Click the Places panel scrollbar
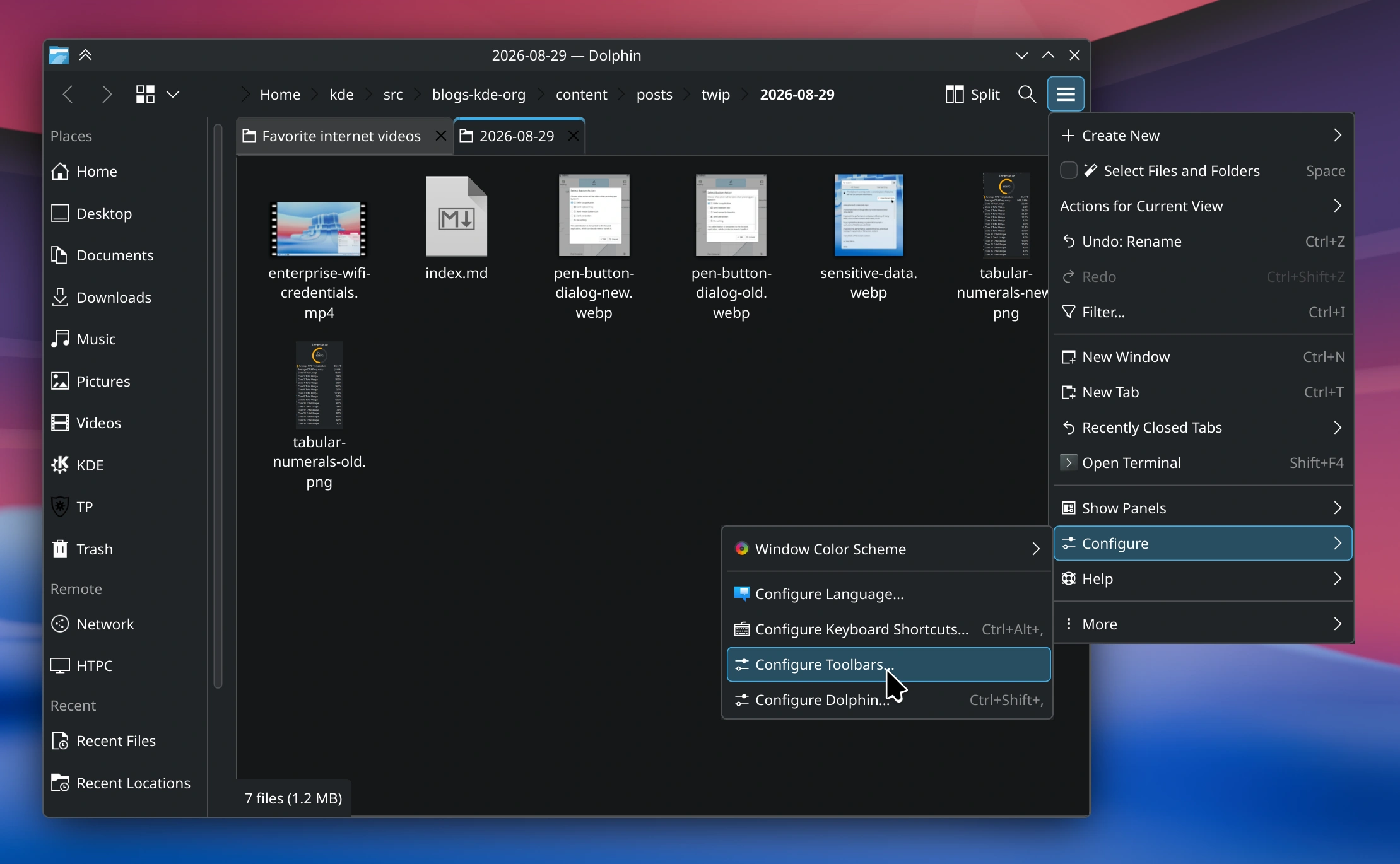The height and width of the screenshot is (864, 1400). tap(218, 406)
